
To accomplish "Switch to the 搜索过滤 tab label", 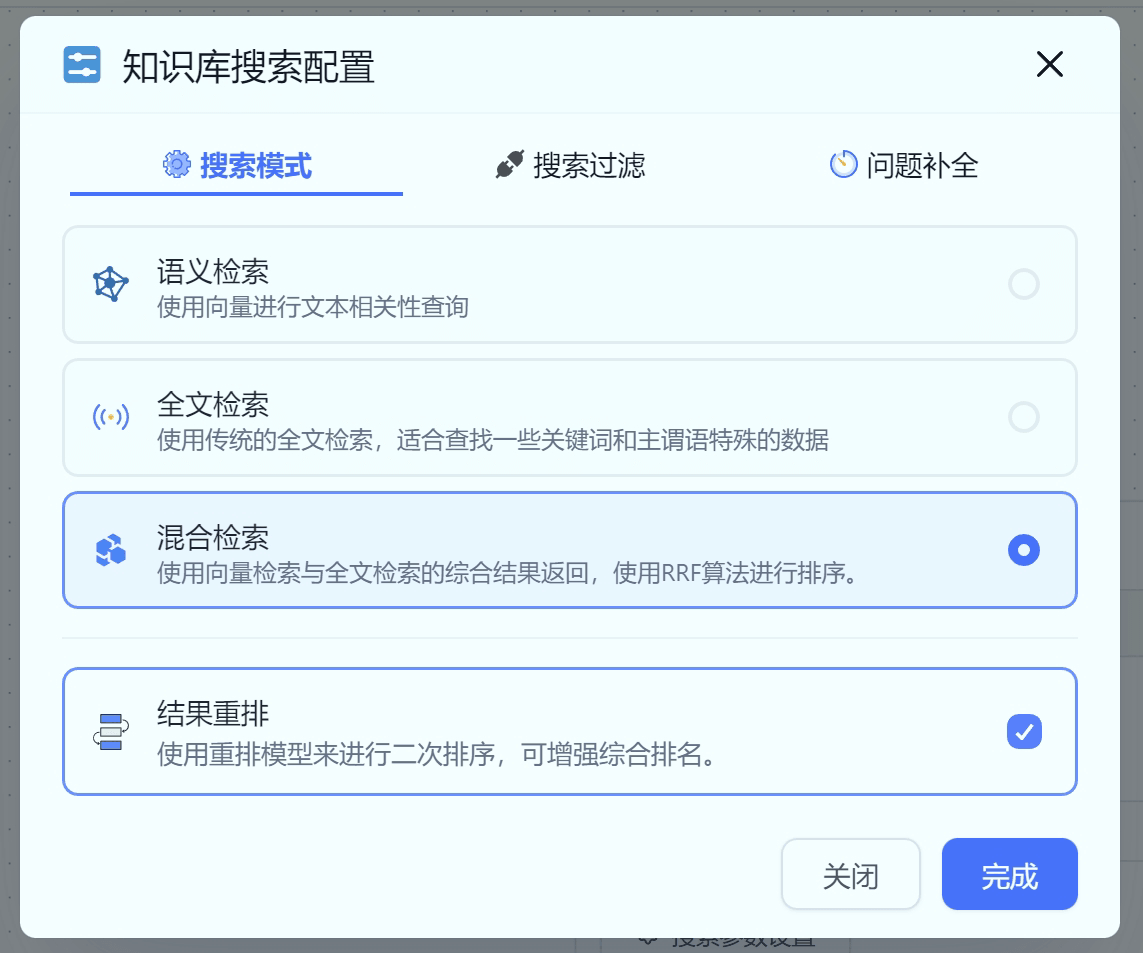I will tap(589, 165).
